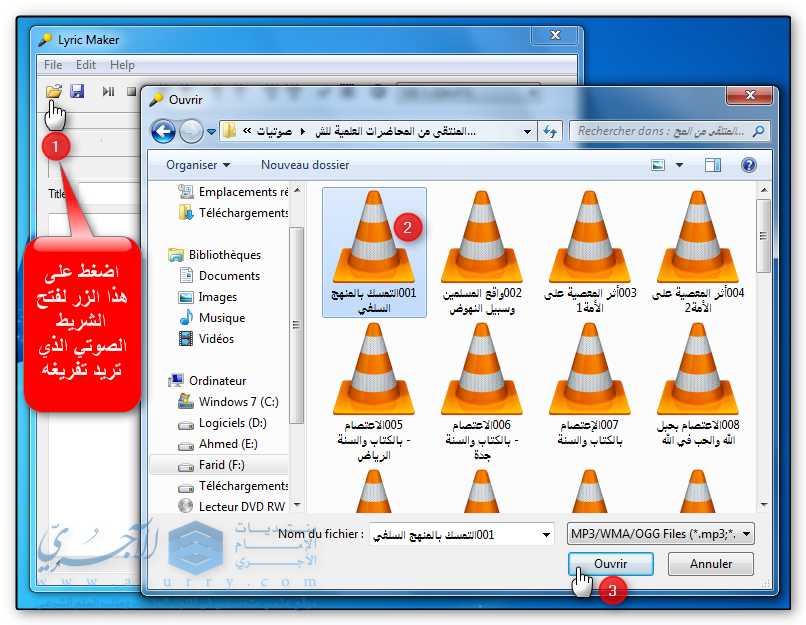Select the file numbered 008
The height and width of the screenshot is (625, 806).
pos(698,385)
